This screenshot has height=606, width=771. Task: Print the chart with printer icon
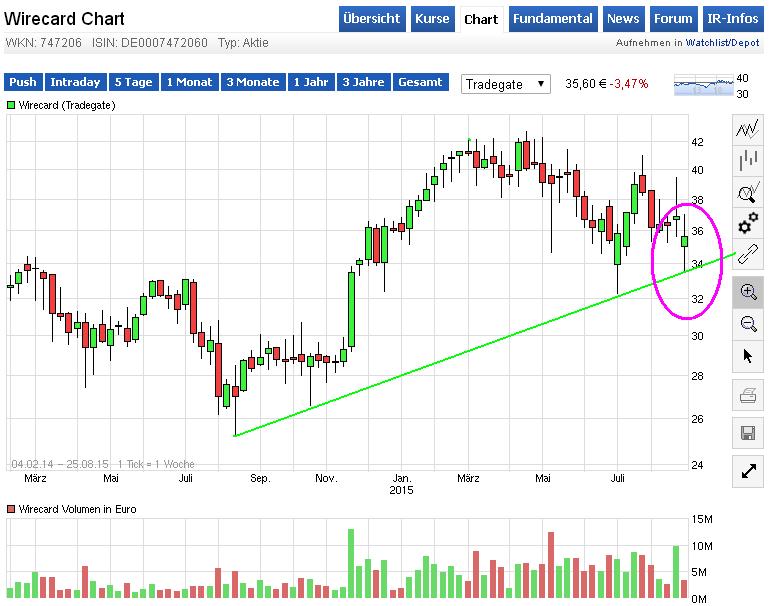748,396
